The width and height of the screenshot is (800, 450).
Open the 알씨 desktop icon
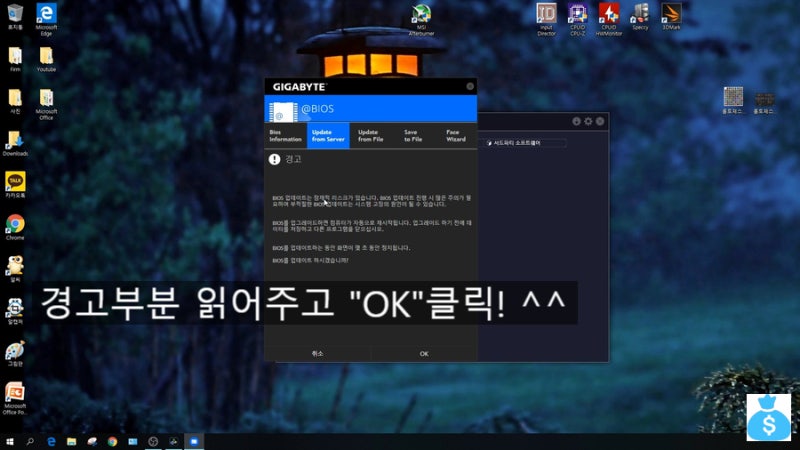15,269
